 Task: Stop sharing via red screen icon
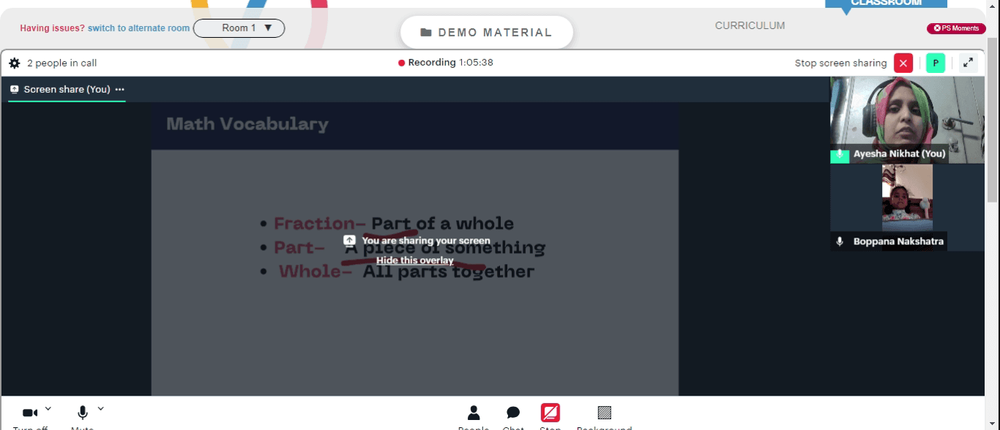pos(550,413)
